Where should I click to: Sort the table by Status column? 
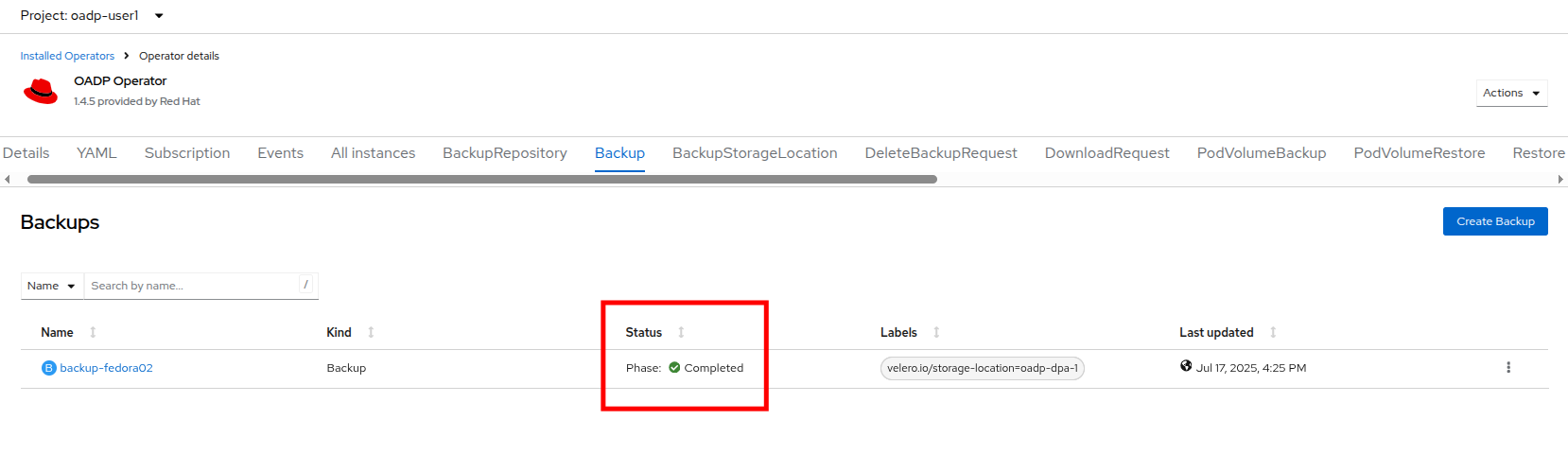(644, 333)
